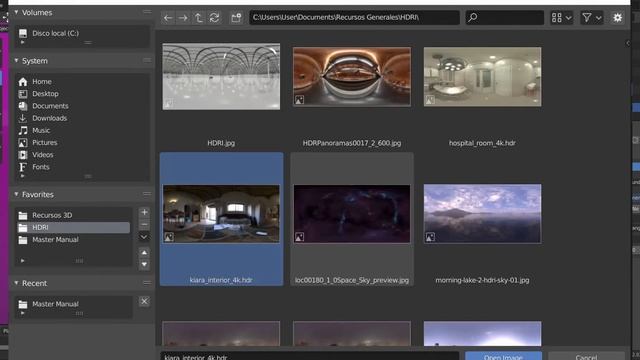Refresh the file list

[214, 18]
